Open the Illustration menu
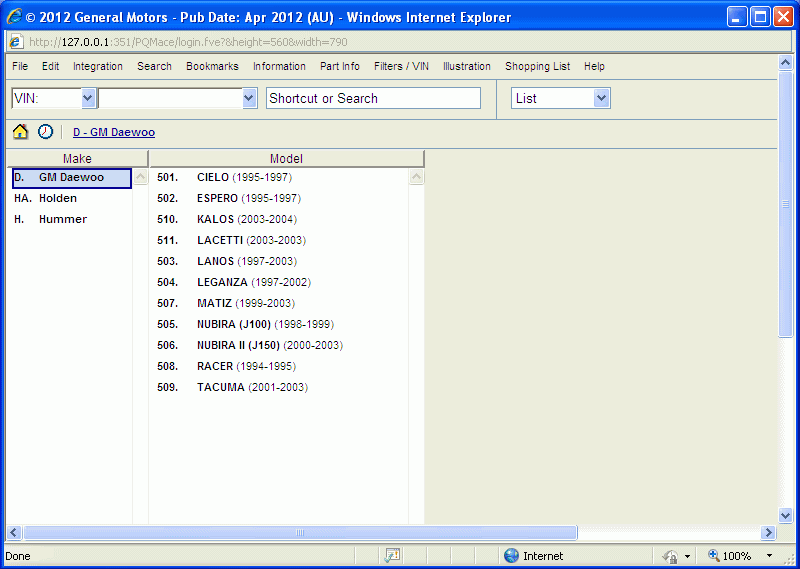The image size is (800, 569). (x=467, y=66)
